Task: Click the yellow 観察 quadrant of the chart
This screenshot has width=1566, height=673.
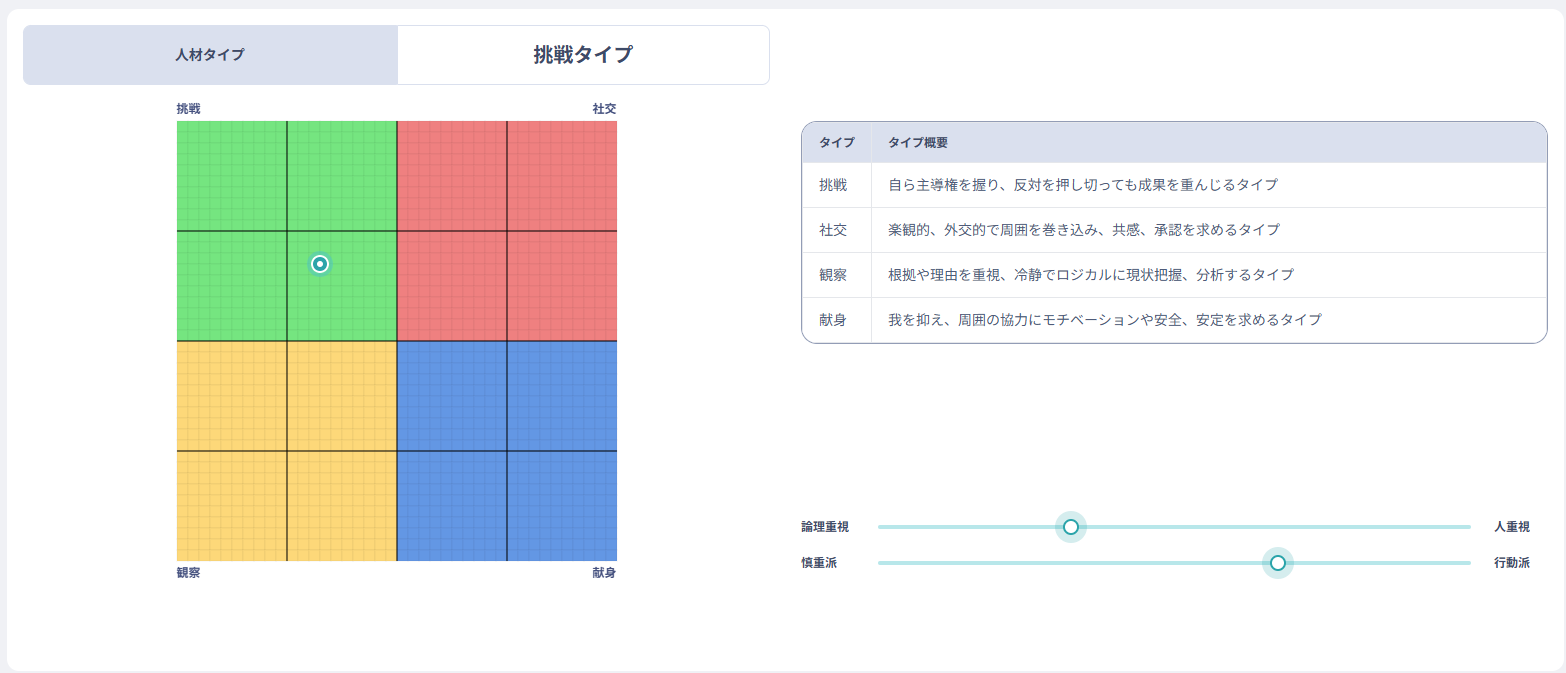Action: pos(287,451)
